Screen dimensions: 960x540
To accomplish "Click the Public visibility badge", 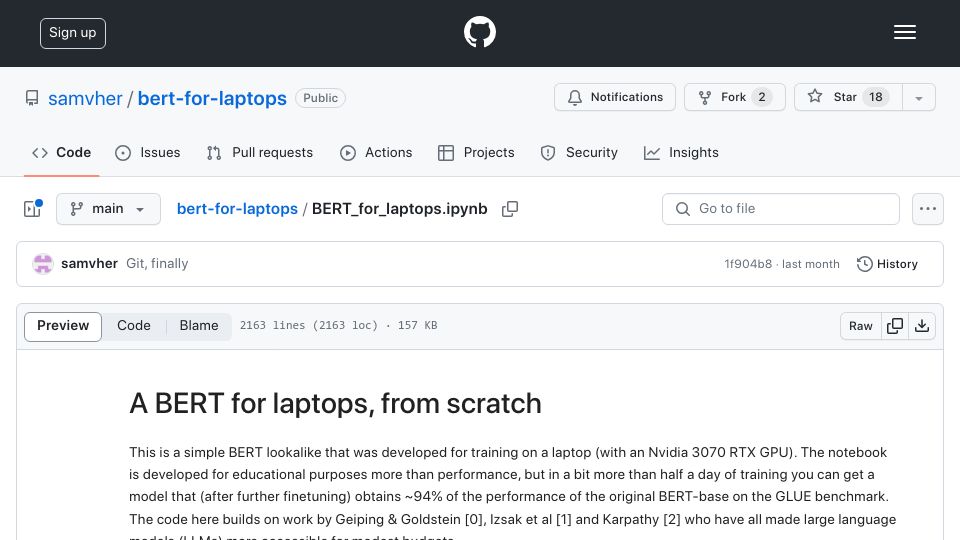I will pyautogui.click(x=320, y=98).
